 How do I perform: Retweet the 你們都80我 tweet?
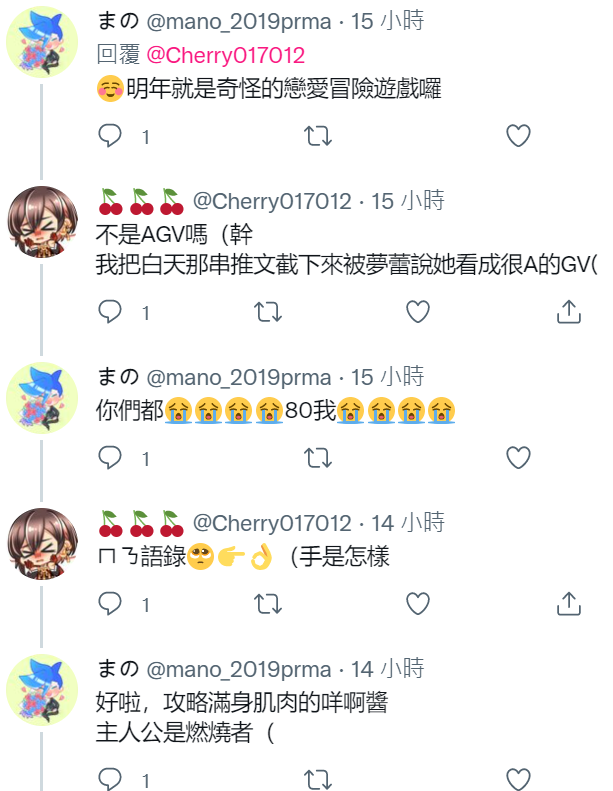click(x=318, y=458)
